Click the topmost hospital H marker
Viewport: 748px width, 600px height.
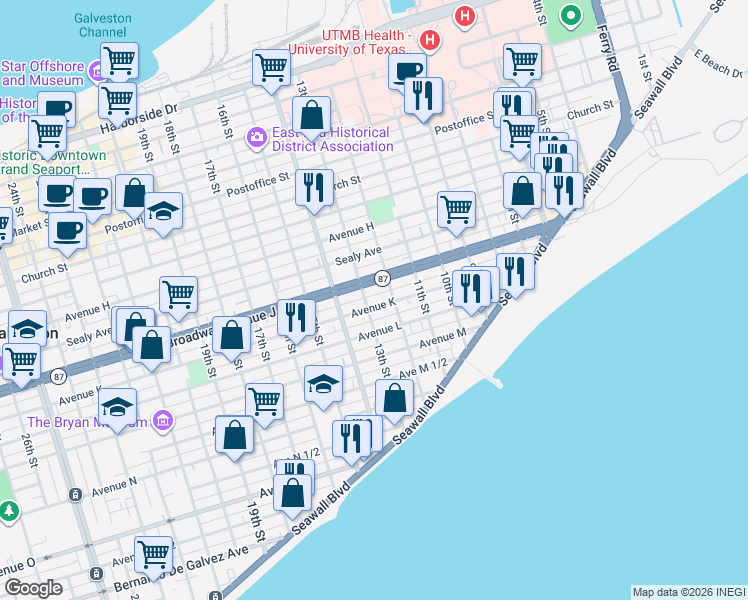pos(465,17)
